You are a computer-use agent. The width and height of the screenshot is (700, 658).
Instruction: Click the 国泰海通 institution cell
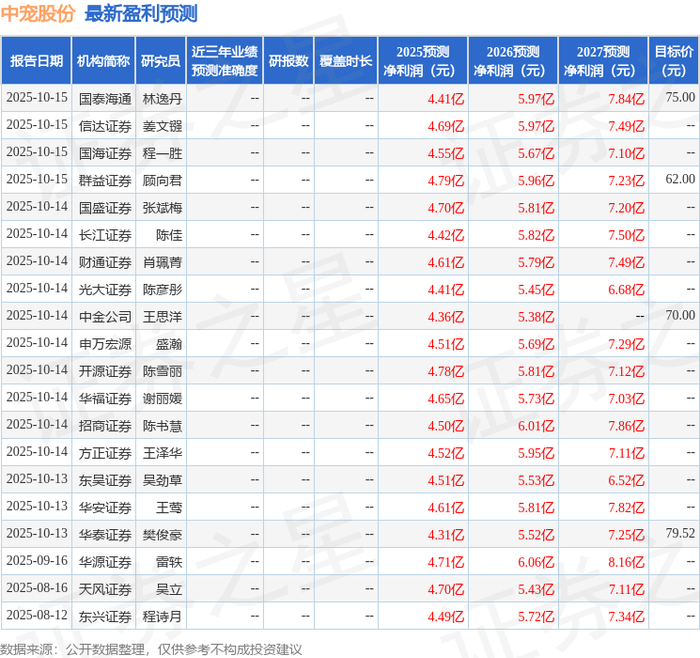[105, 99]
